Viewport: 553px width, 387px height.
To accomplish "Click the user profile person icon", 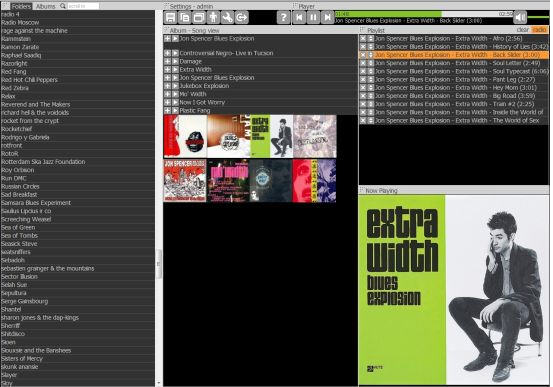I will [x=213, y=17].
